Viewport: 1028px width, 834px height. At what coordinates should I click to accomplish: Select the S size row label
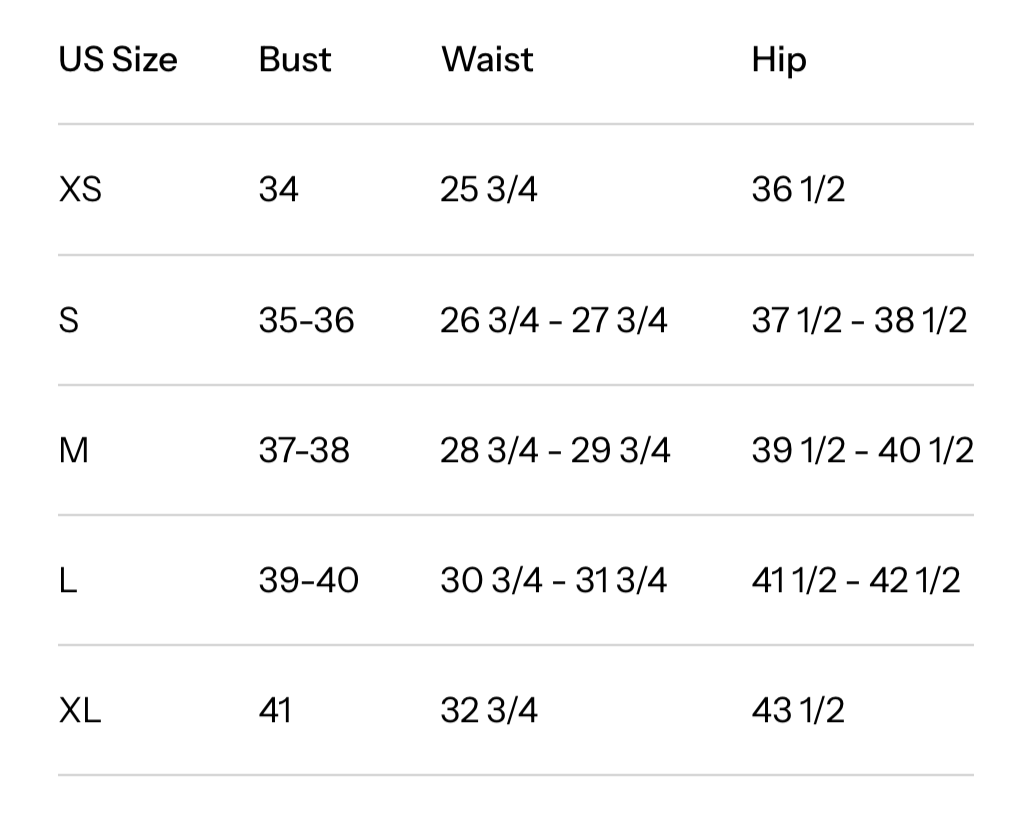[69, 320]
